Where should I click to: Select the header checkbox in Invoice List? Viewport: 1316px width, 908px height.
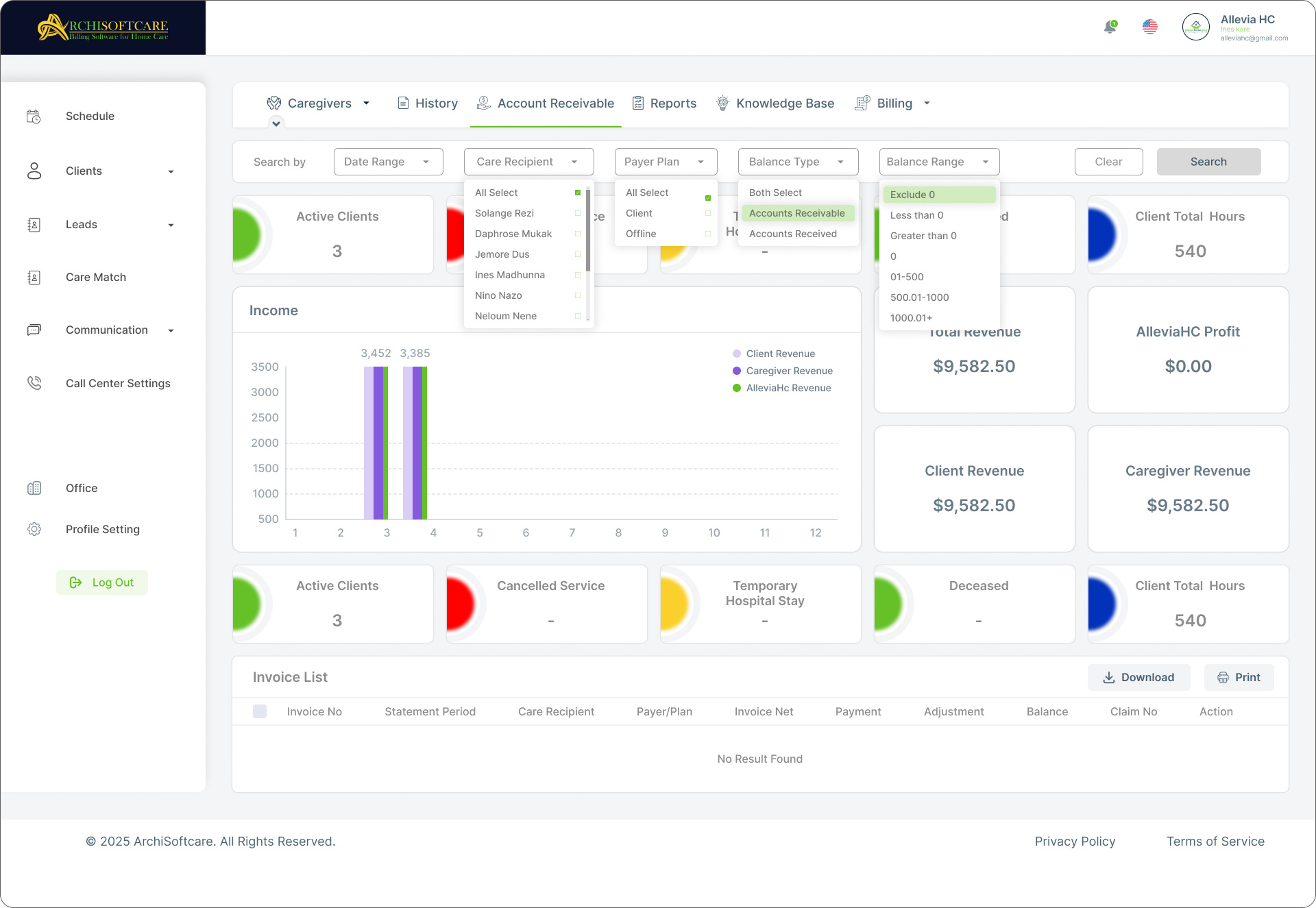pyautogui.click(x=260, y=711)
